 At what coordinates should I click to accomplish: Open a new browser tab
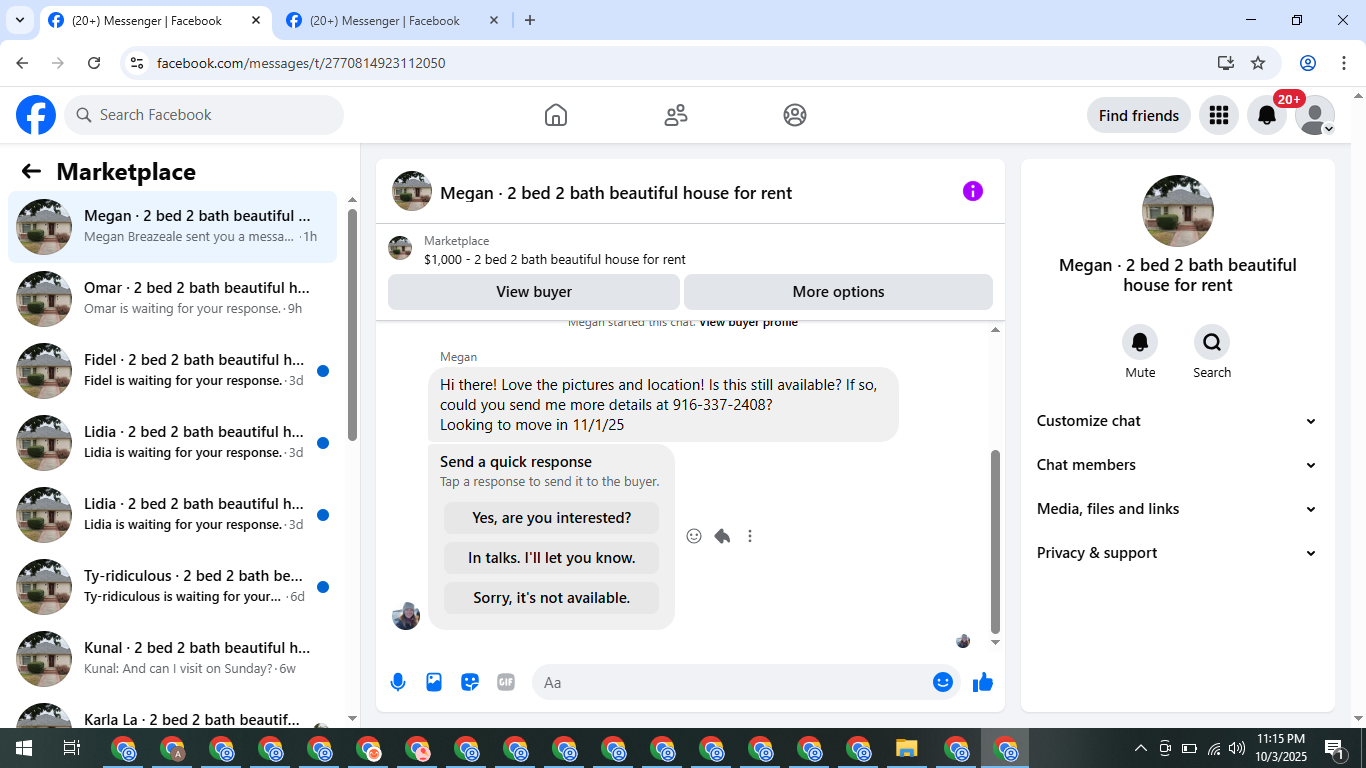pos(530,20)
